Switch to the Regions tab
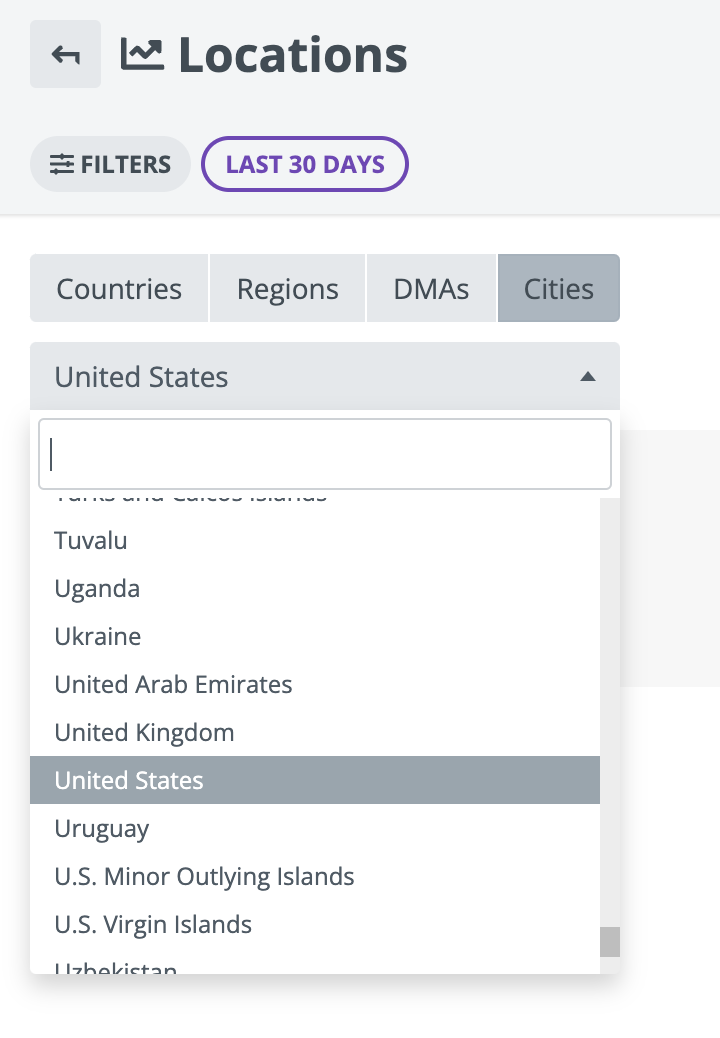Image resolution: width=720 pixels, height=1038 pixels. coord(287,289)
